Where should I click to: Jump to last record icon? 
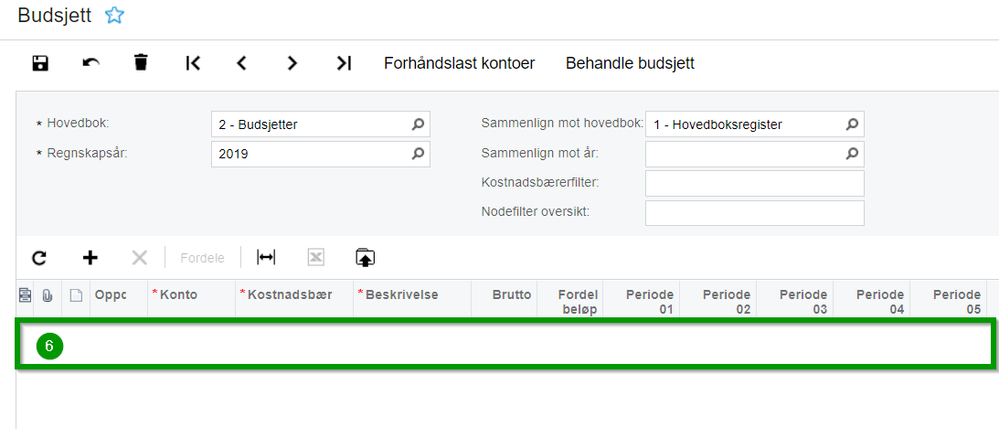(x=343, y=63)
